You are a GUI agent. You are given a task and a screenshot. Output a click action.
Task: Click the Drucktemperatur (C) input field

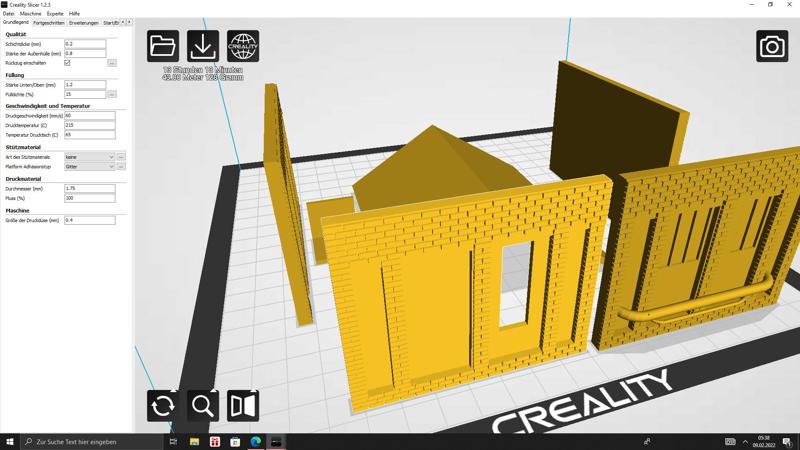click(x=90, y=125)
